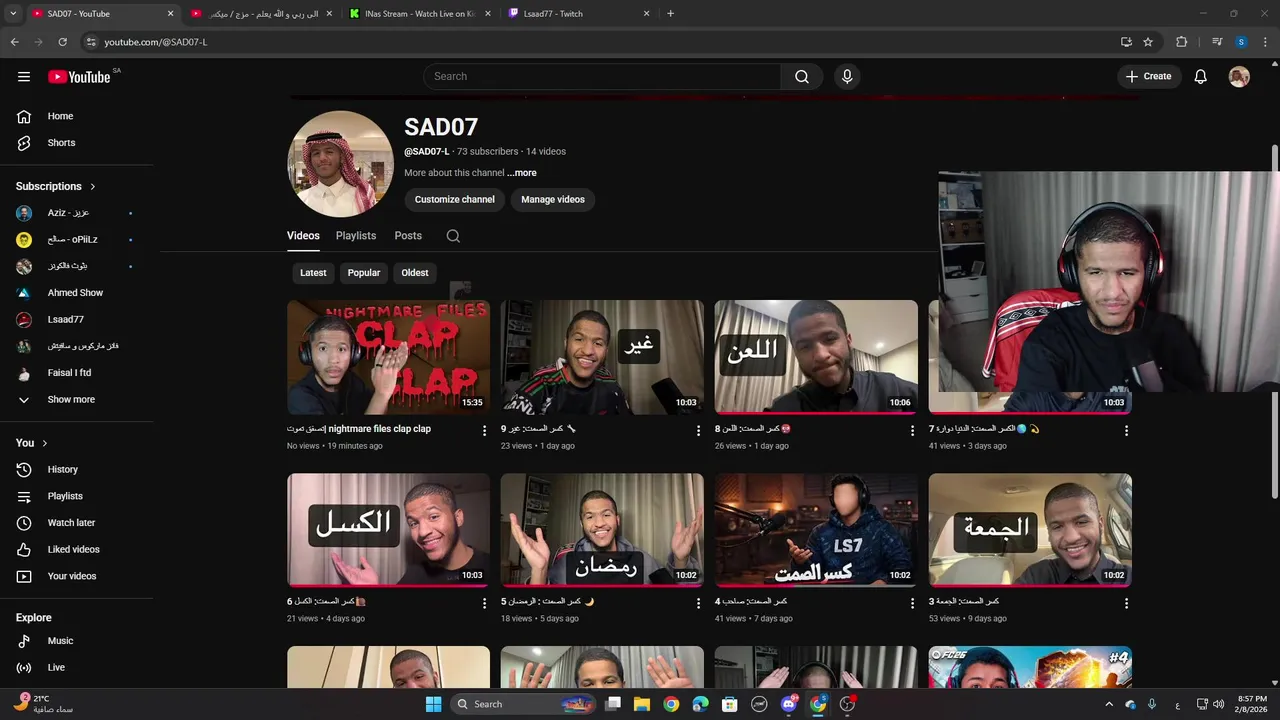The height and width of the screenshot is (720, 1280).
Task: Open a new browser tab
Action: point(670,14)
